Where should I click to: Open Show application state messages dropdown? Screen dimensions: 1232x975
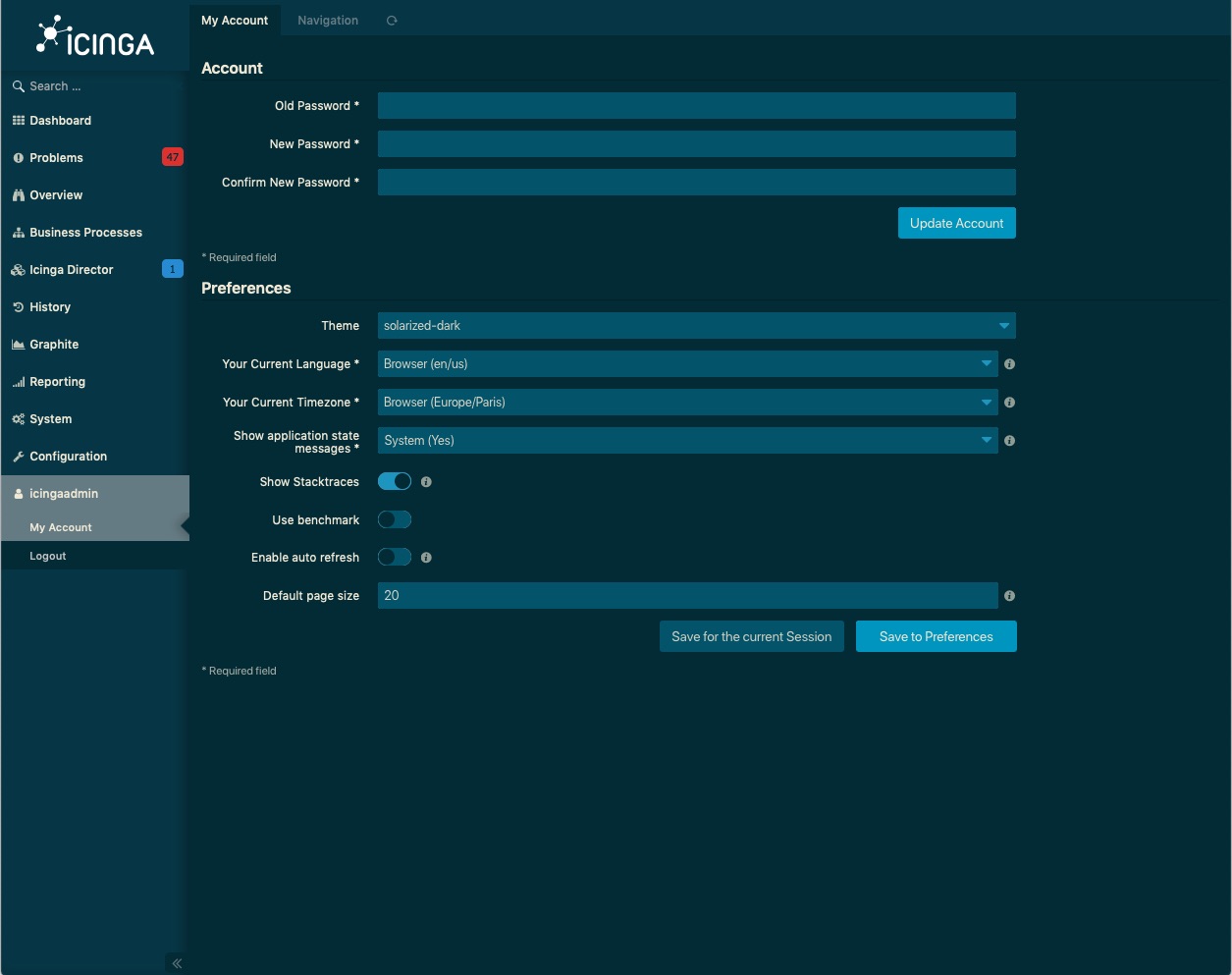click(x=688, y=441)
